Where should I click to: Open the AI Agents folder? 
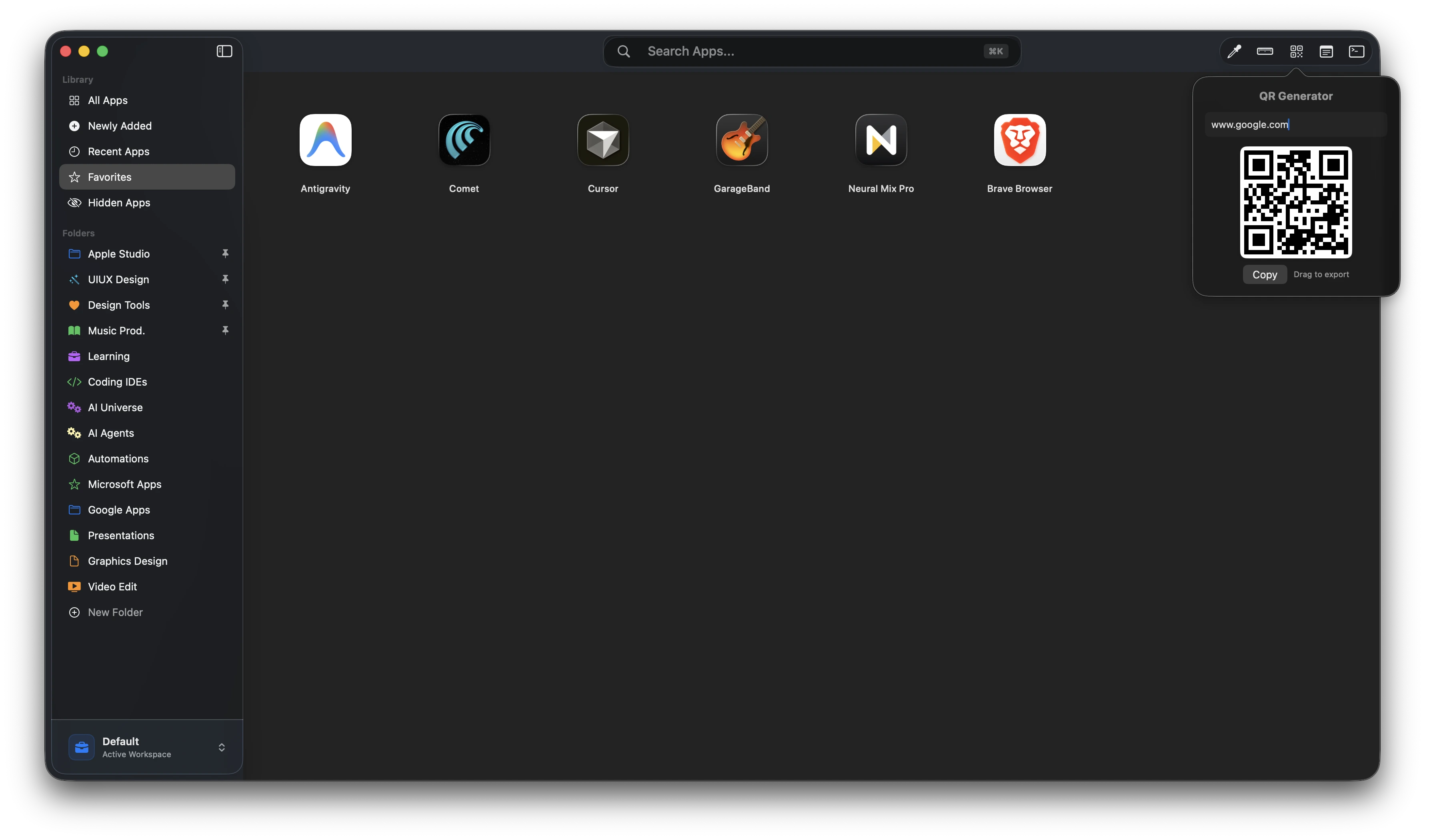pyautogui.click(x=147, y=432)
